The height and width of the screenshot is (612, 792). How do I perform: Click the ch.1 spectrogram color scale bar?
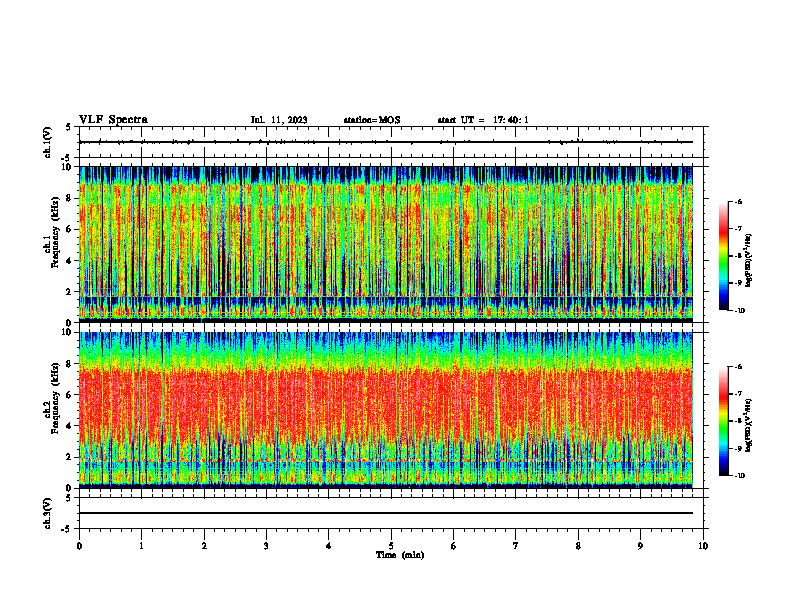pos(723,256)
